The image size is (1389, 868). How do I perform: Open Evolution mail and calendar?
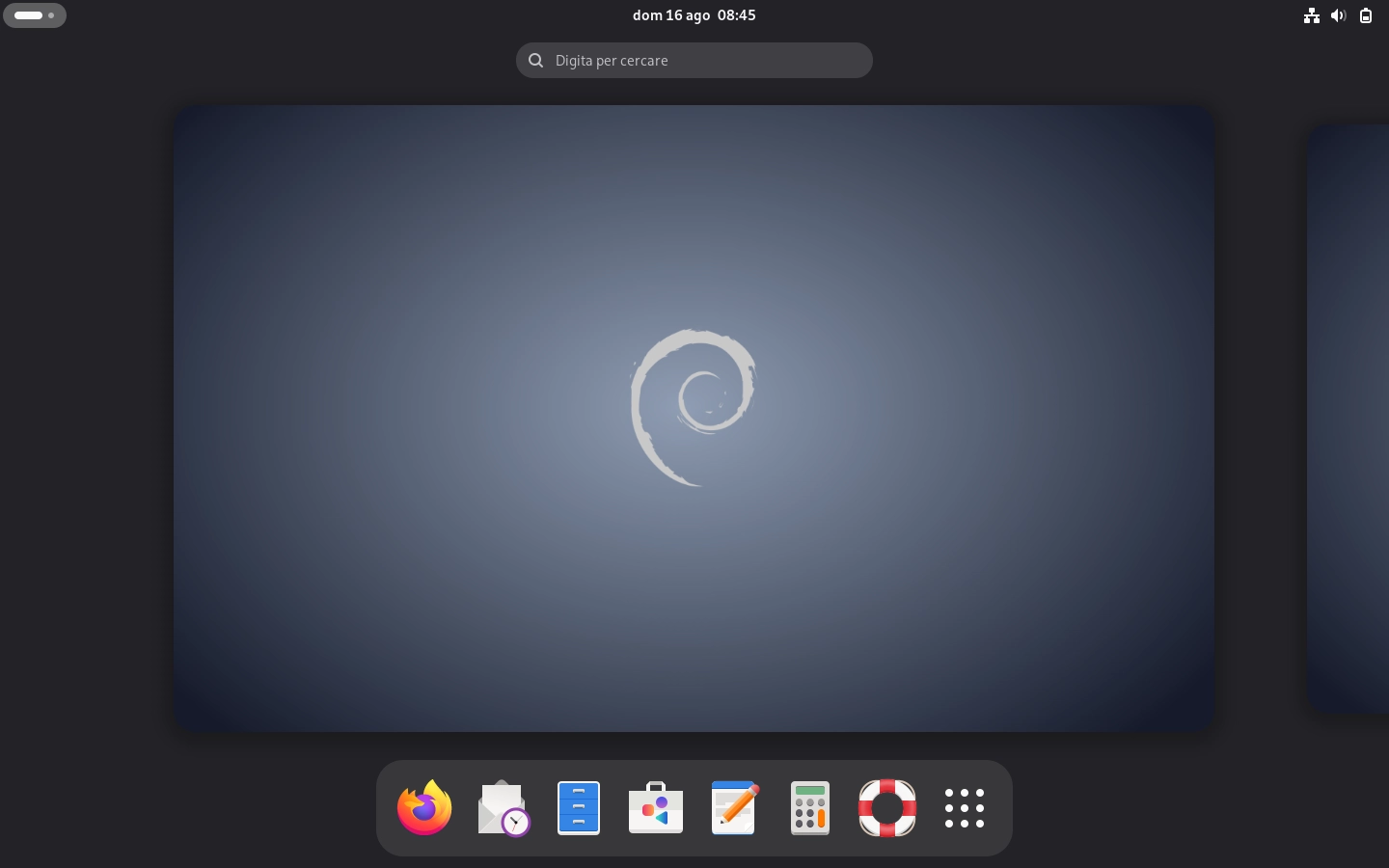502,808
